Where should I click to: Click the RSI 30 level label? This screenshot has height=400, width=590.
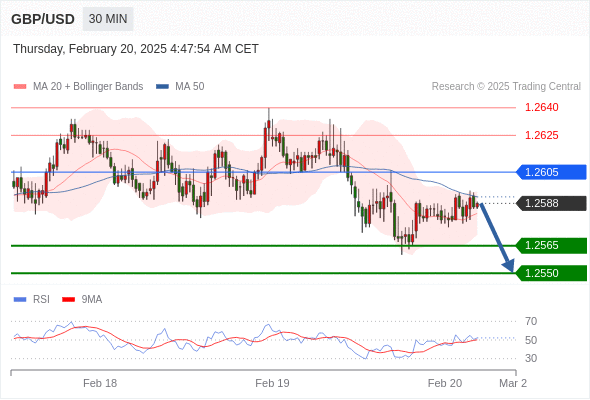pyautogui.click(x=531, y=358)
